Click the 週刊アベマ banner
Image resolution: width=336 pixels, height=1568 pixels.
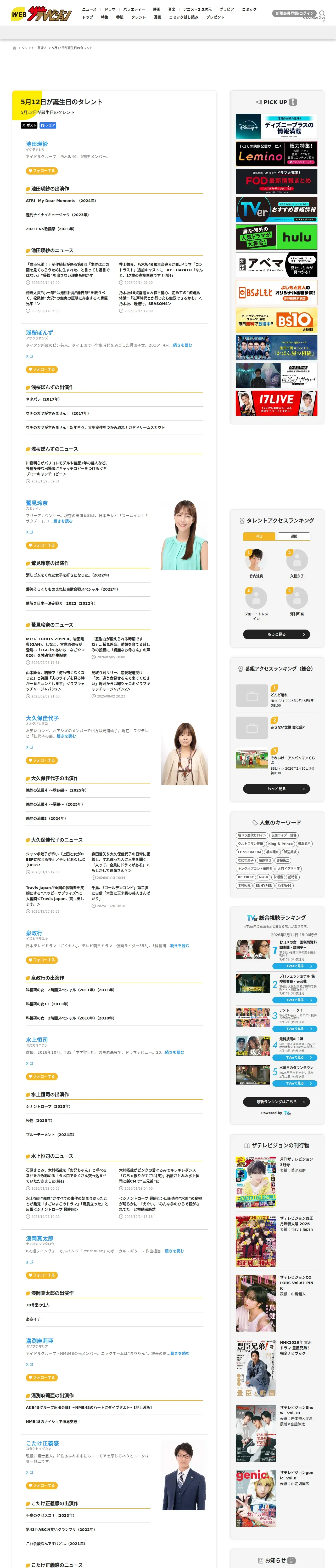276,265
